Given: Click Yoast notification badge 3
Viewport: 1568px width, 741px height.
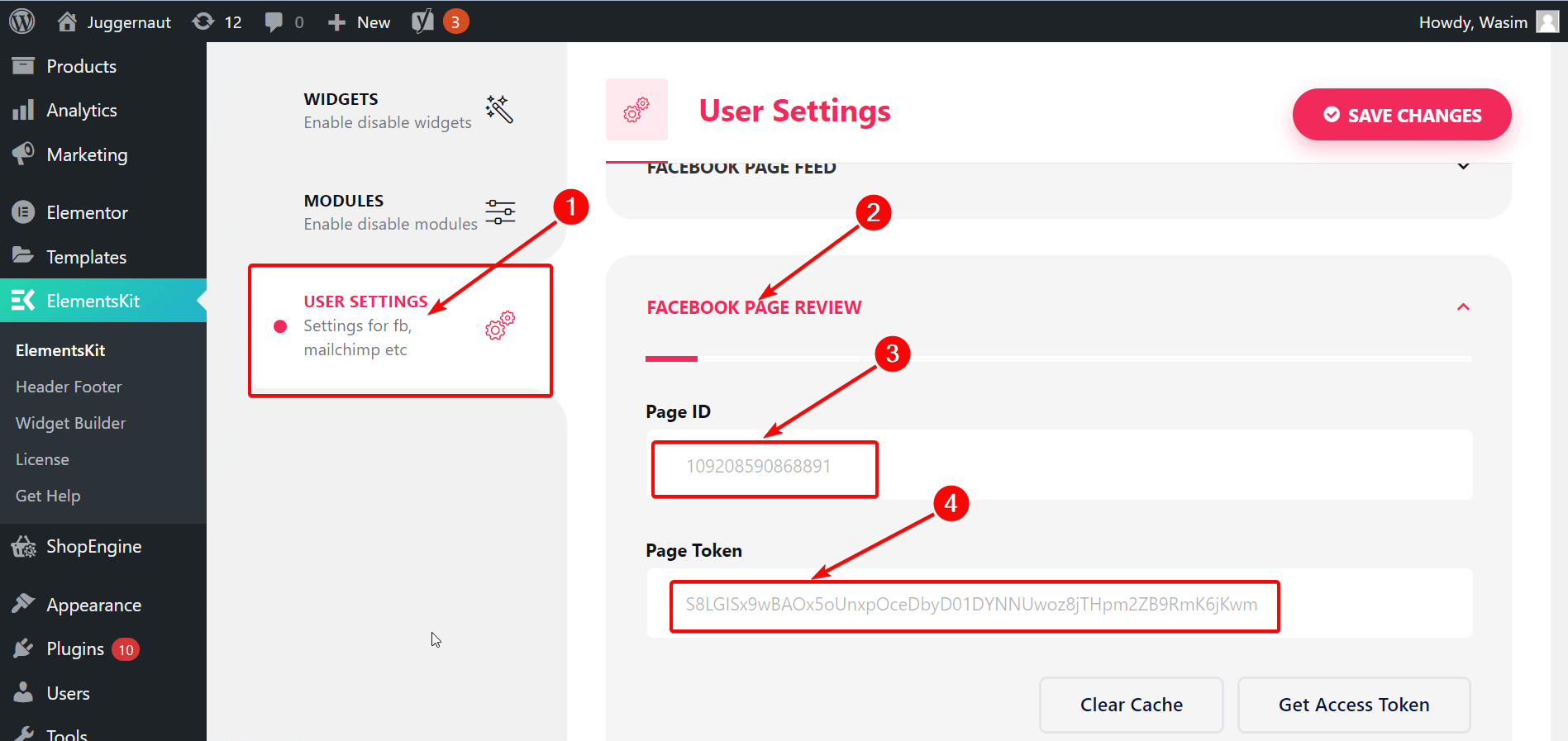Looking at the screenshot, I should click(x=455, y=21).
